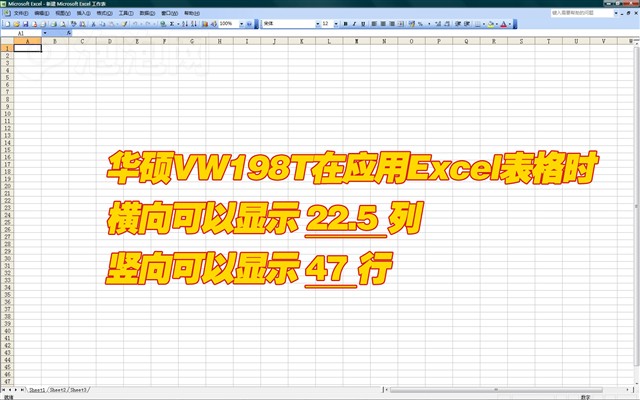
Task: Click the Cut scissors icon
Action: coord(93,24)
